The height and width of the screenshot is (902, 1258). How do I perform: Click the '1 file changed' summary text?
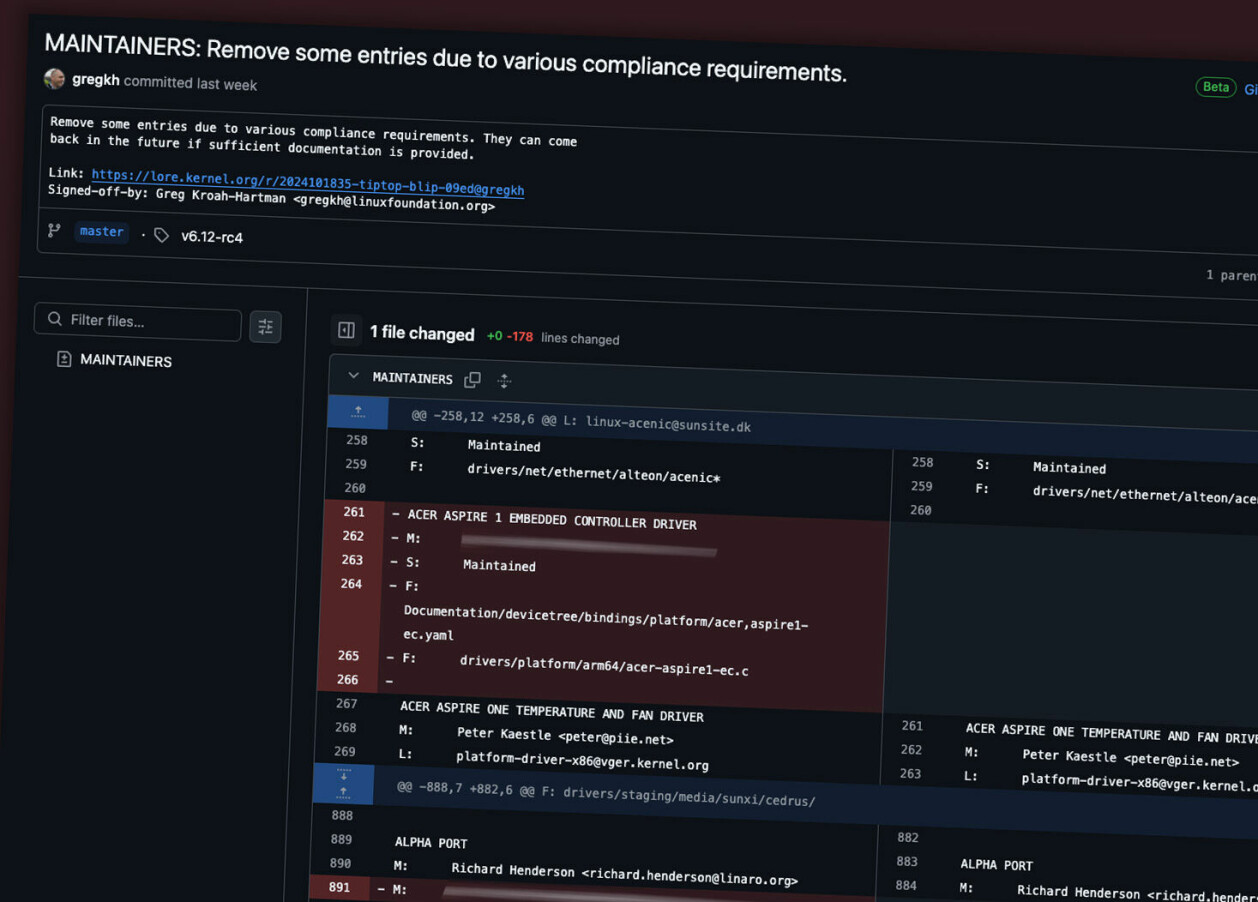coord(422,333)
